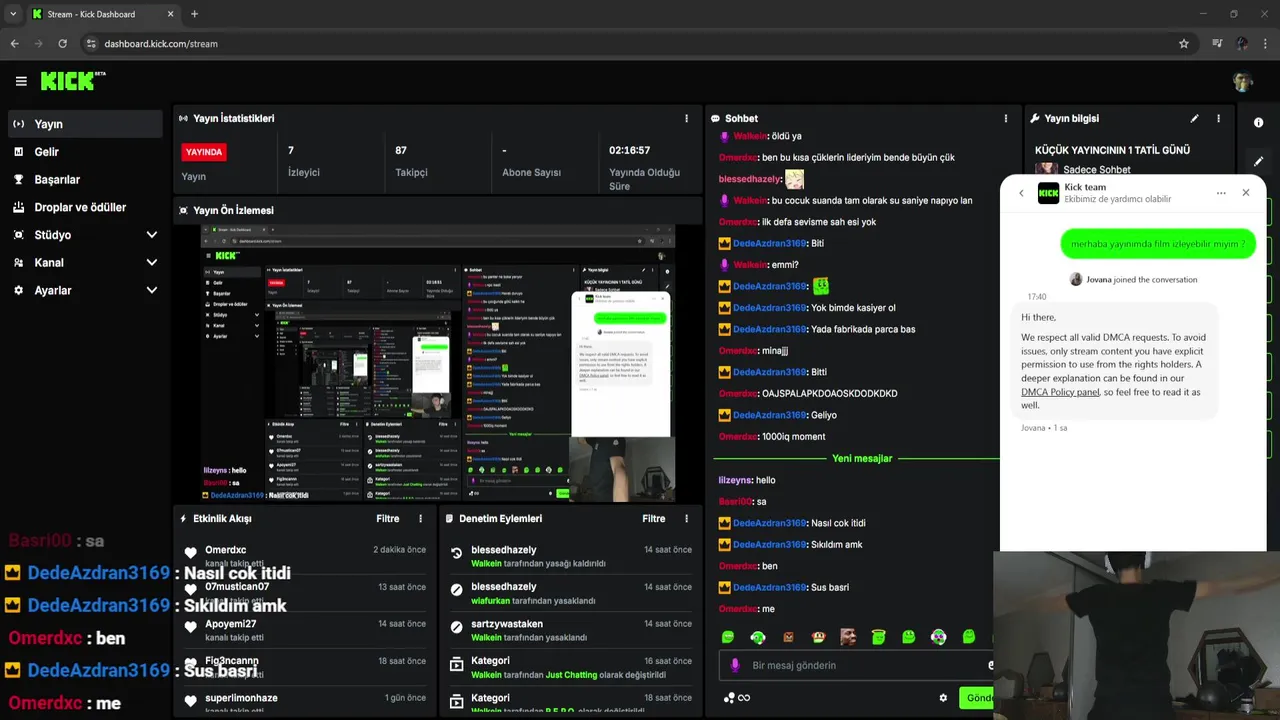Open the Sohbet panel three-dot menu
The height and width of the screenshot is (720, 1280).
coord(1006,118)
